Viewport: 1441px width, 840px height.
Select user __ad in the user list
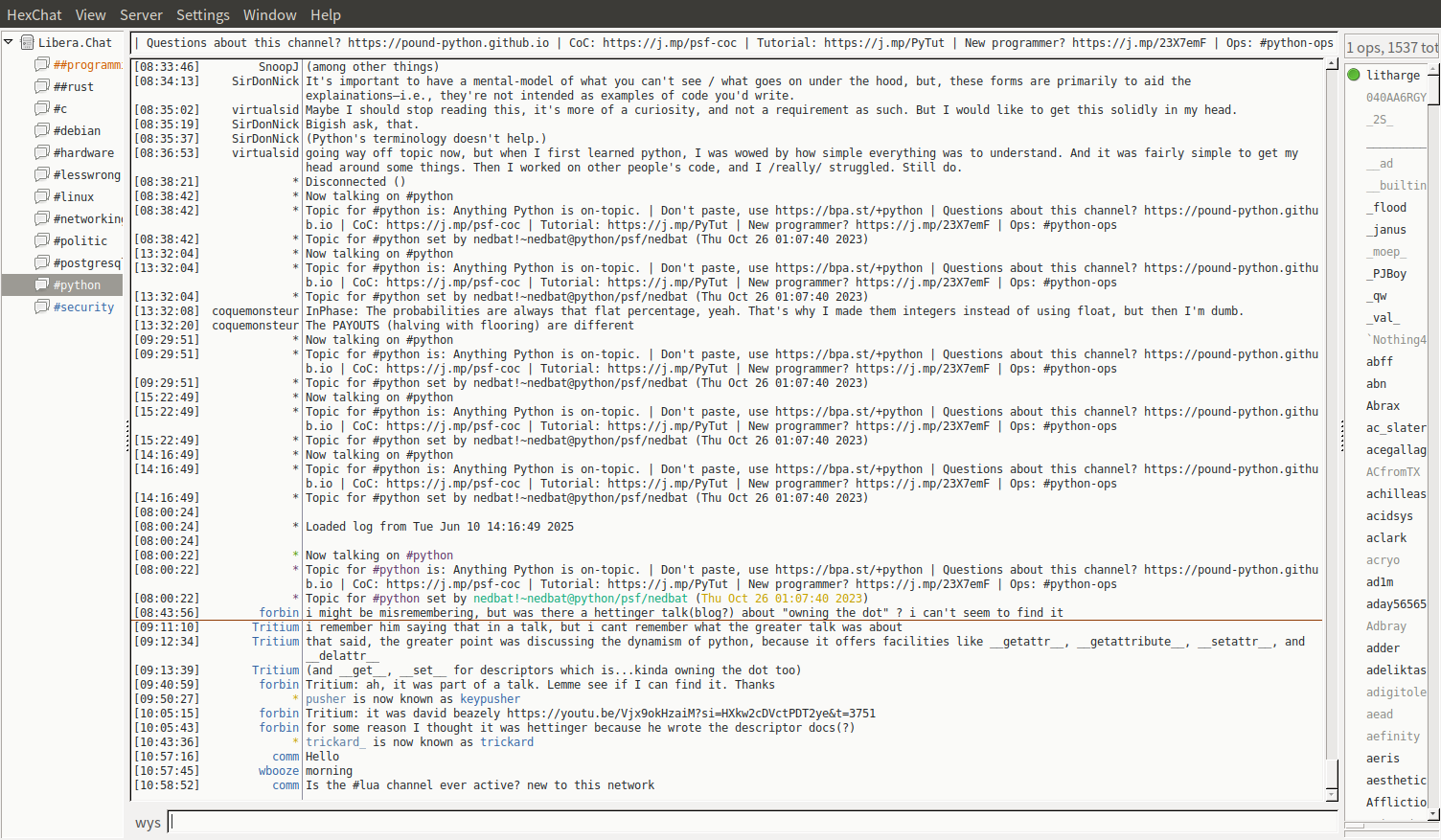(x=1380, y=163)
